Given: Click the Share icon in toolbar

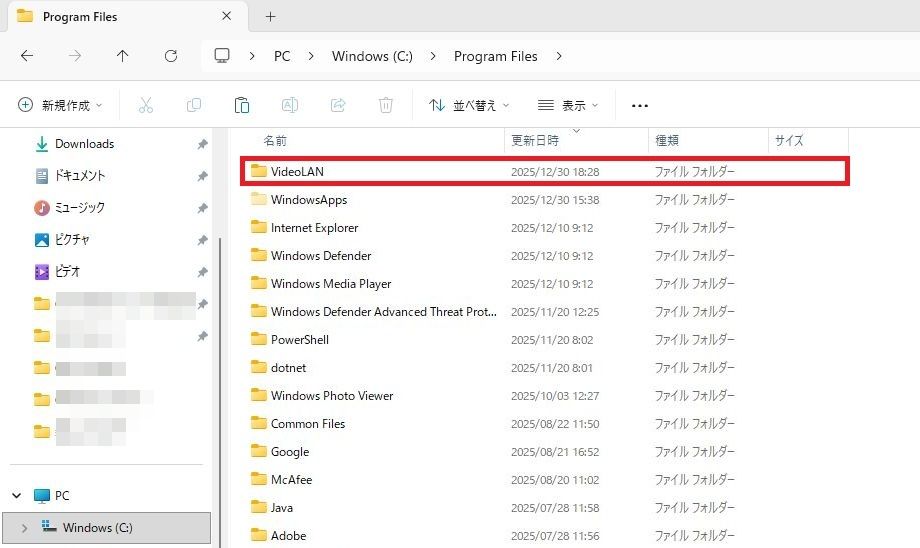Looking at the screenshot, I should coord(338,105).
